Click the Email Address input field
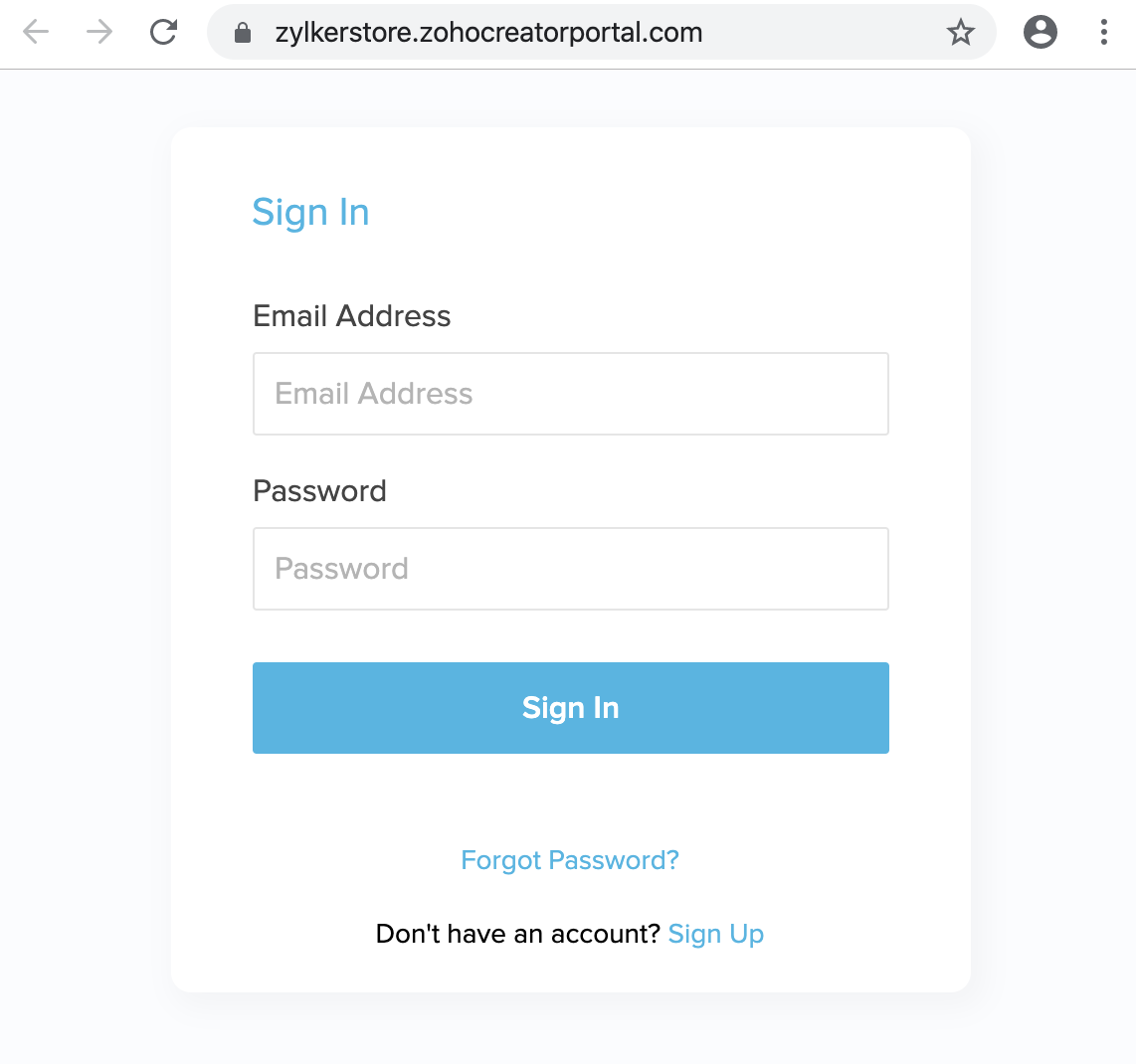Image resolution: width=1136 pixels, height=1064 pixels. [571, 393]
